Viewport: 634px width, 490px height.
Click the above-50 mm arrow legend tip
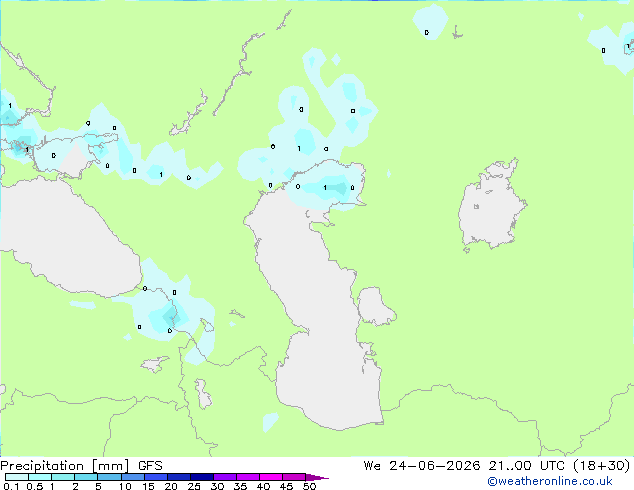click(317, 477)
